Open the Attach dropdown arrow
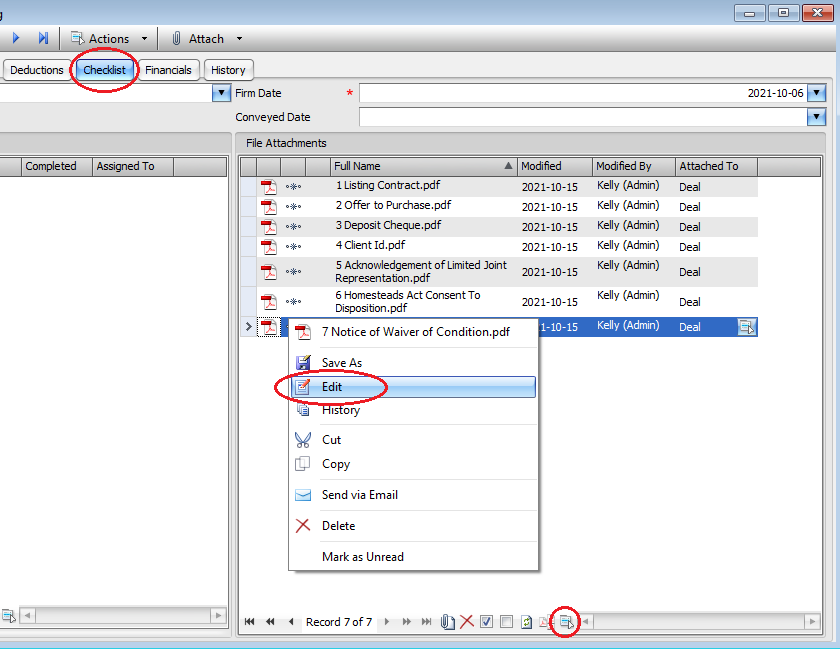 point(238,38)
